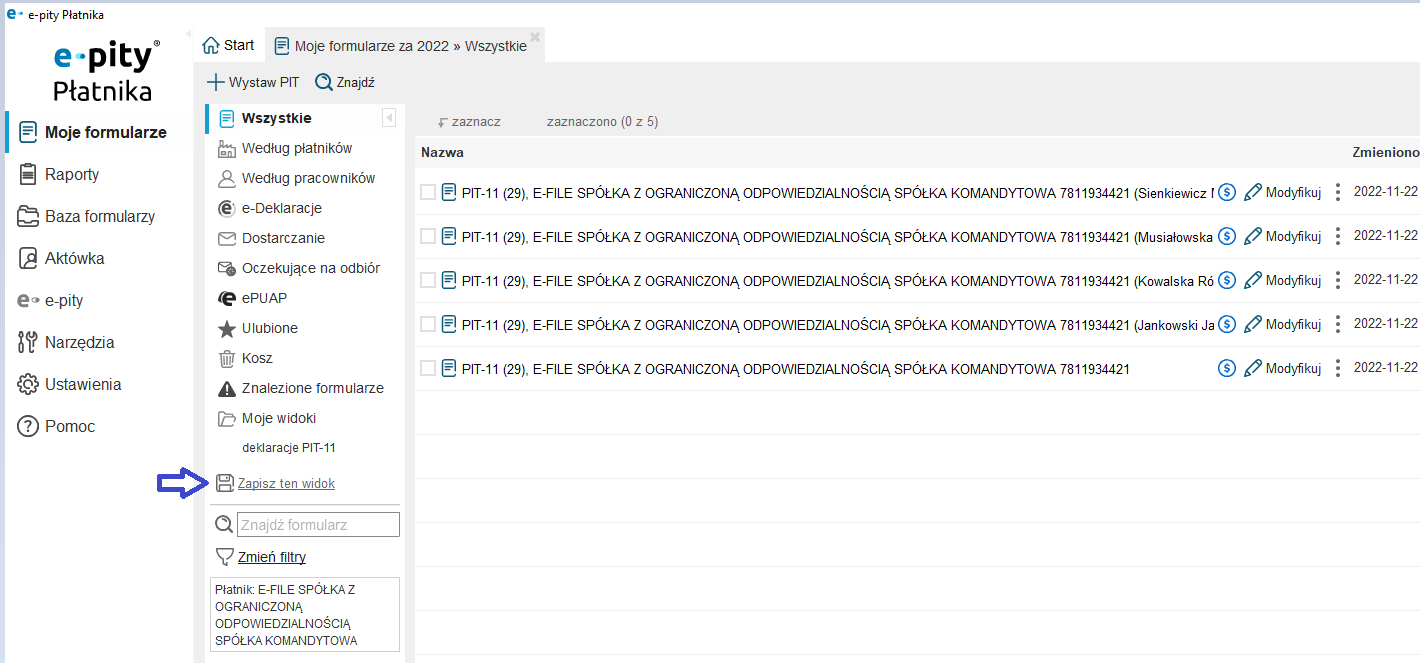1420x663 pixels.
Task: Sort by Nazwa column header
Action: click(442, 152)
